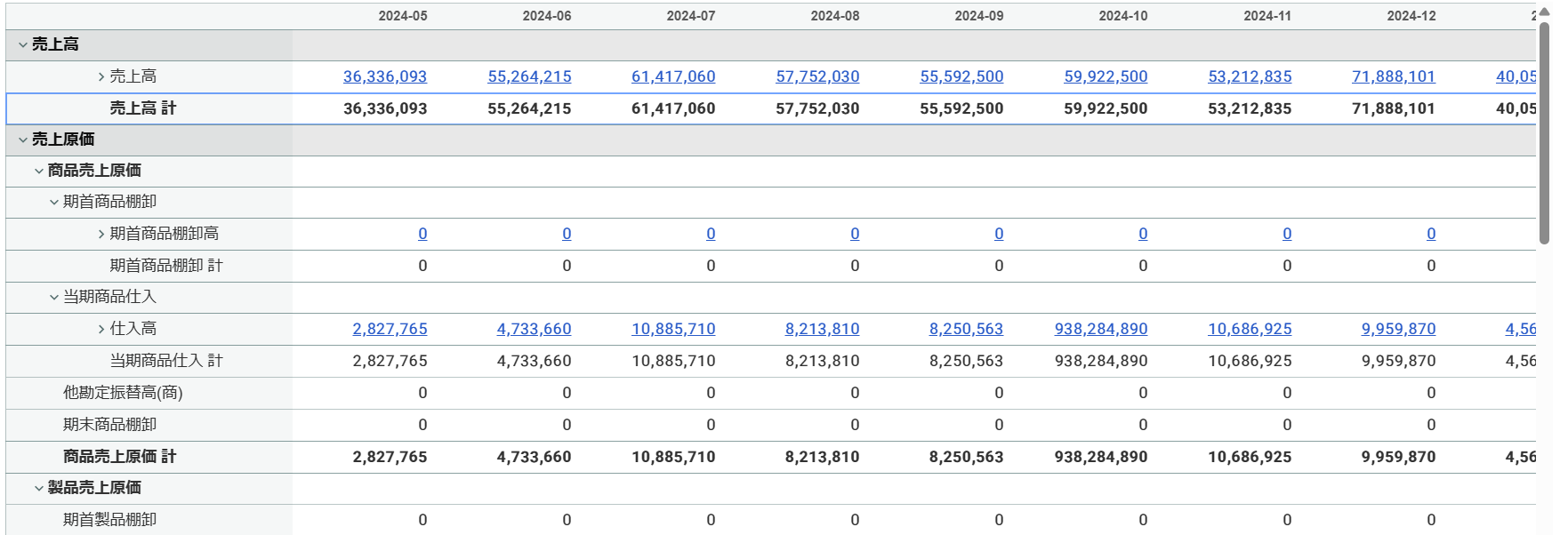Open 仕入高 amount 10,885,710 for 2024-07

tap(673, 329)
